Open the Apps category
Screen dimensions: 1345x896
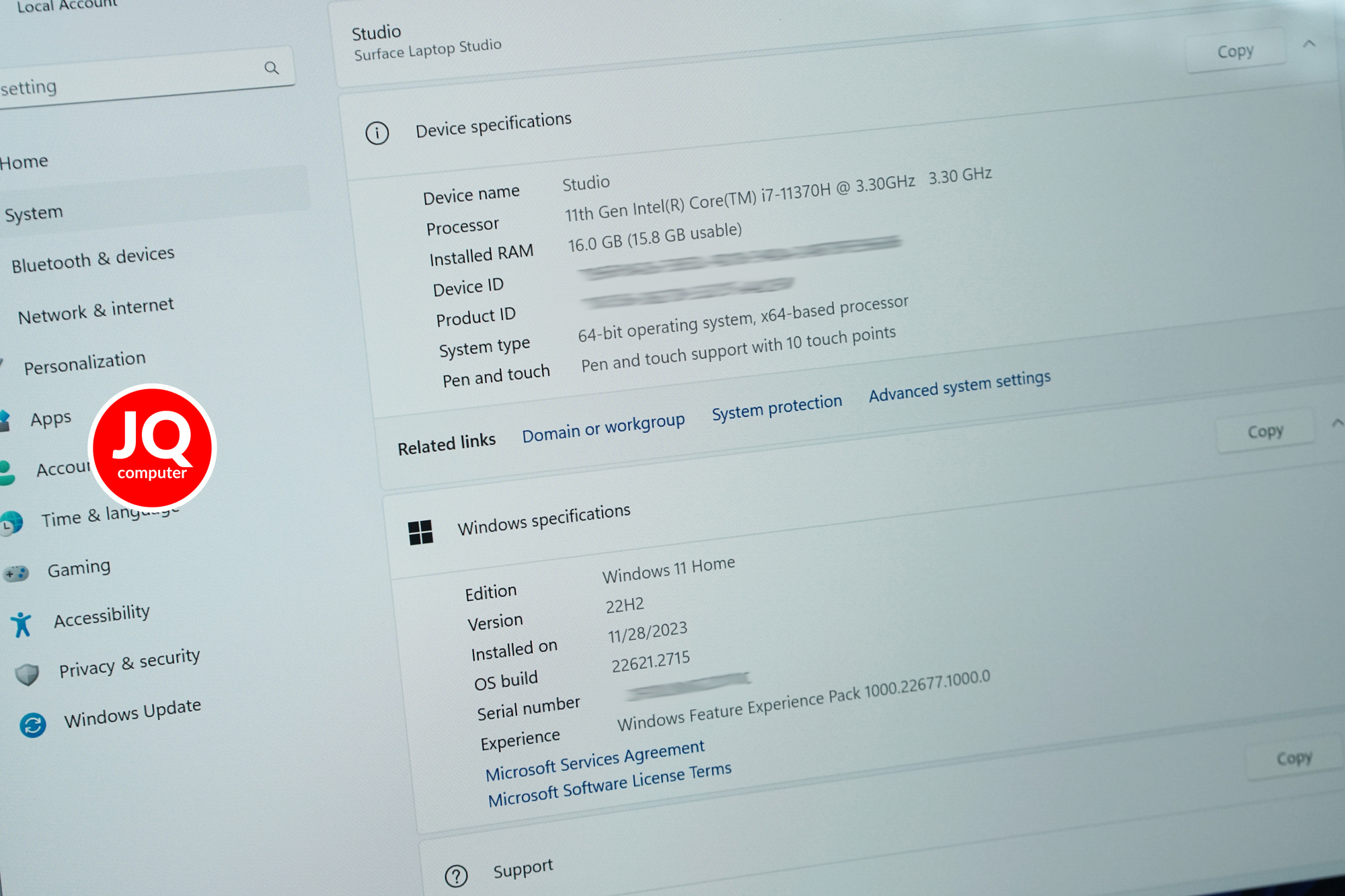50,419
